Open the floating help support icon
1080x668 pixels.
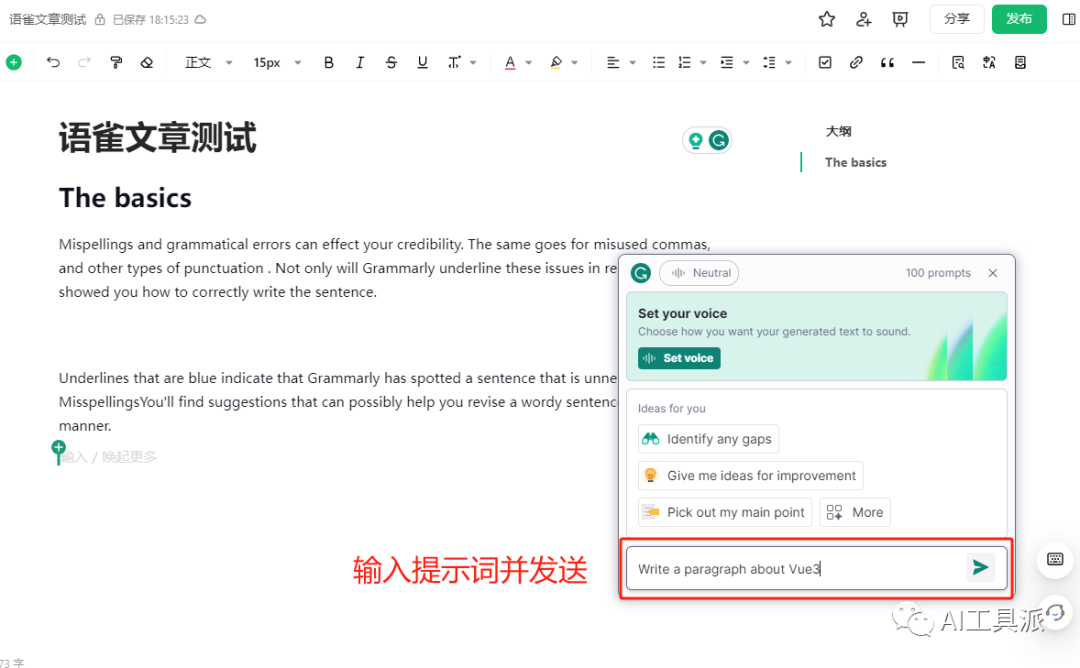click(x=1055, y=612)
